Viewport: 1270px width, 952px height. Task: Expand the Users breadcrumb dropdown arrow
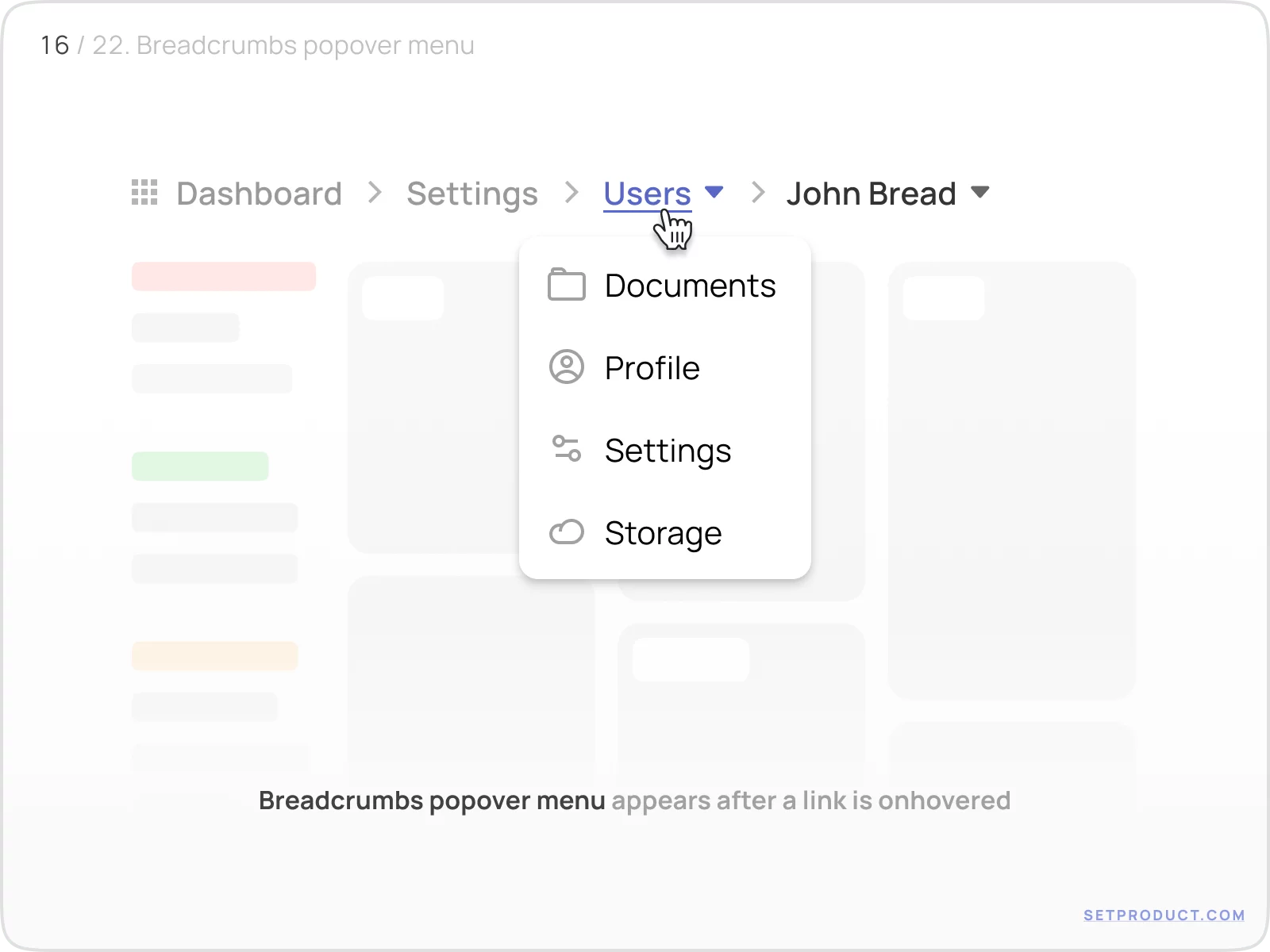tap(714, 191)
